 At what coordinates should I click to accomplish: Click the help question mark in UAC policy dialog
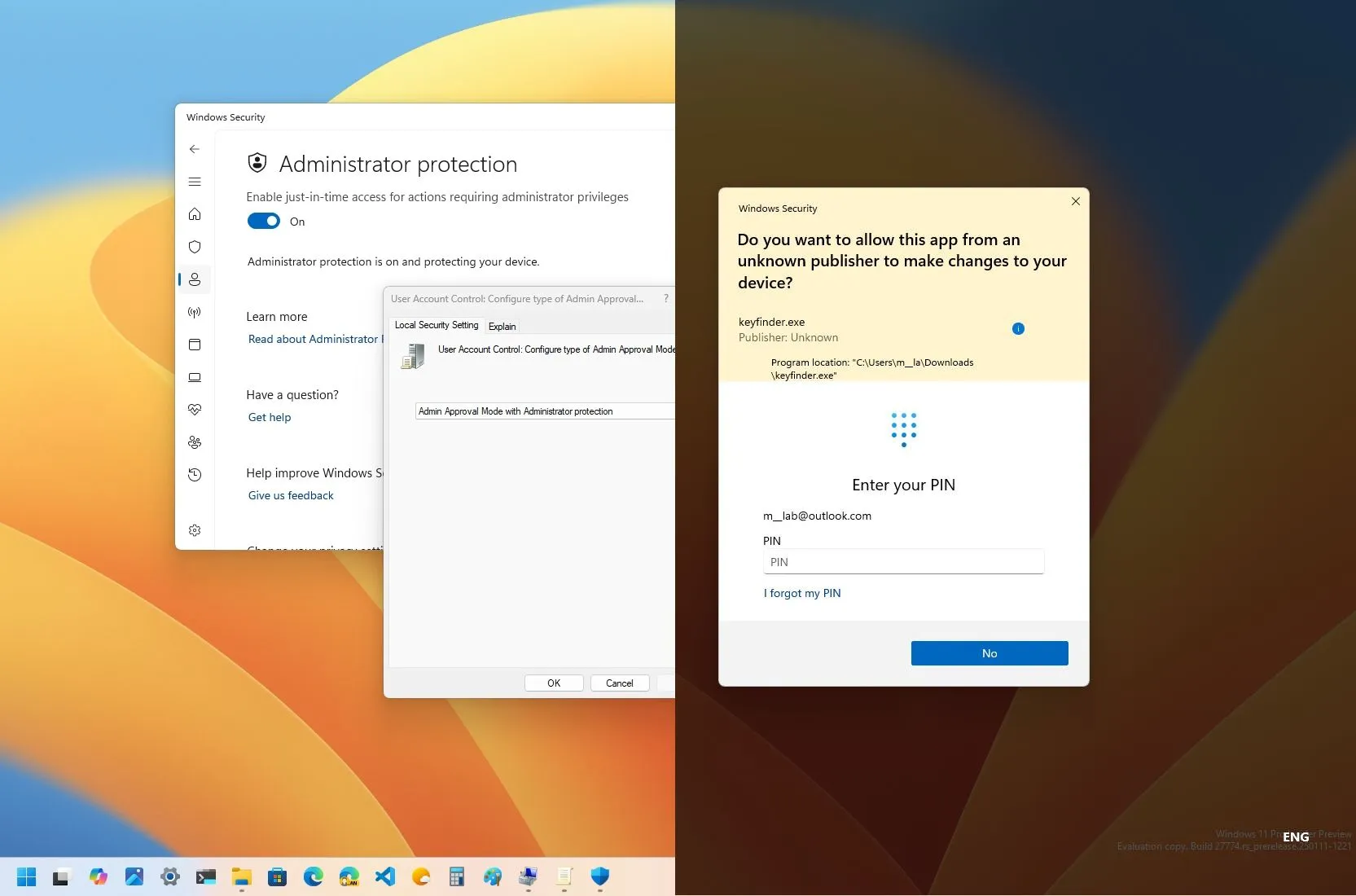[666, 299]
